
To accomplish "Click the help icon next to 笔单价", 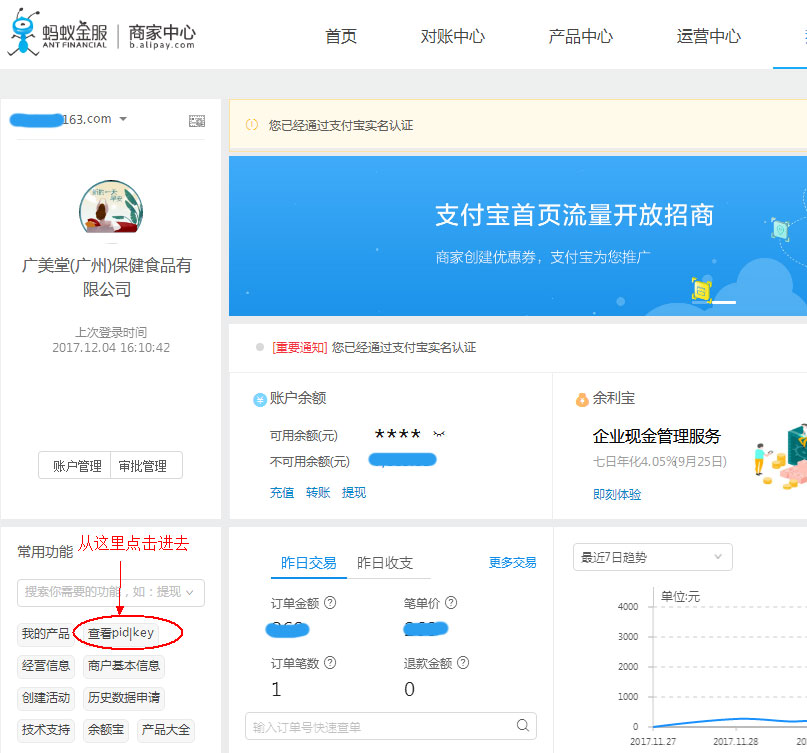I will 451,602.
